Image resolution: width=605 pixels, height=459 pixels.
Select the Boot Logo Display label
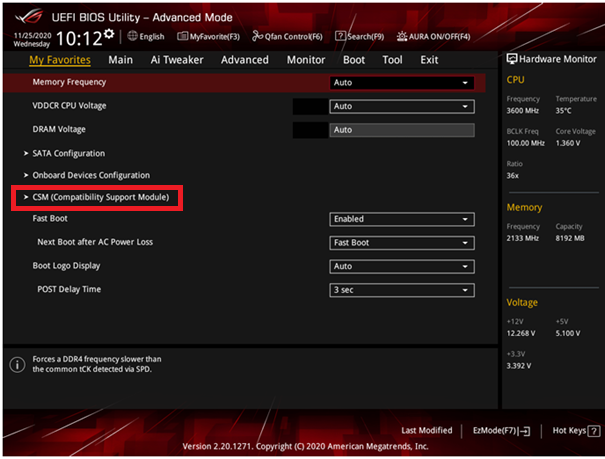(x=66, y=266)
